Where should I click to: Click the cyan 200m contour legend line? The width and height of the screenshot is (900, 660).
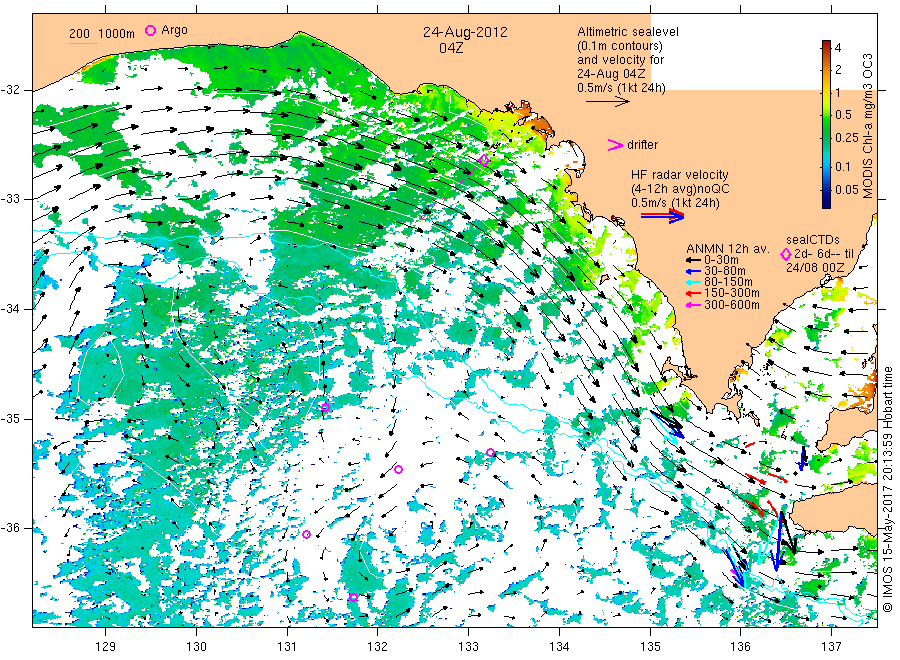pos(83,42)
